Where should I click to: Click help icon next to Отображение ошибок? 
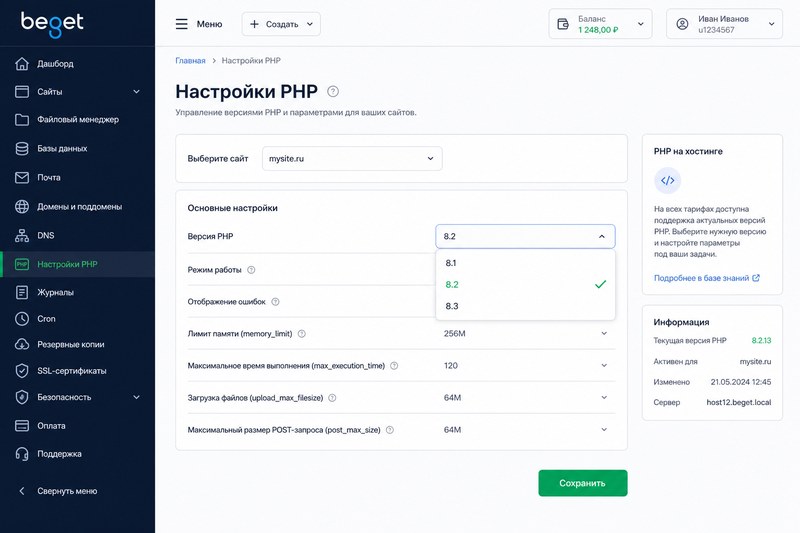276,301
